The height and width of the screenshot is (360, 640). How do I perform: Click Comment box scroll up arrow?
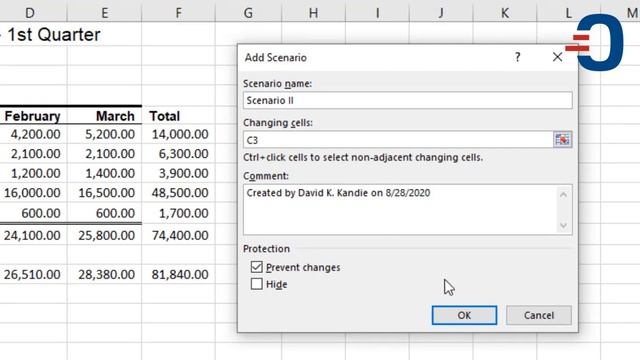(564, 195)
